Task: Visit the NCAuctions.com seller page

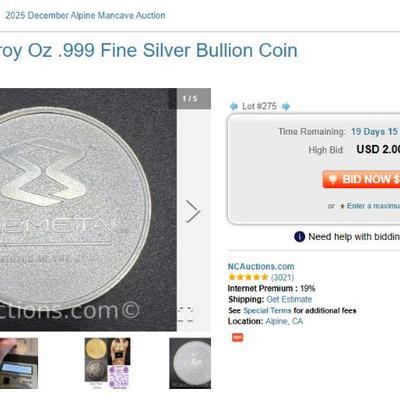Action: pyautogui.click(x=261, y=266)
